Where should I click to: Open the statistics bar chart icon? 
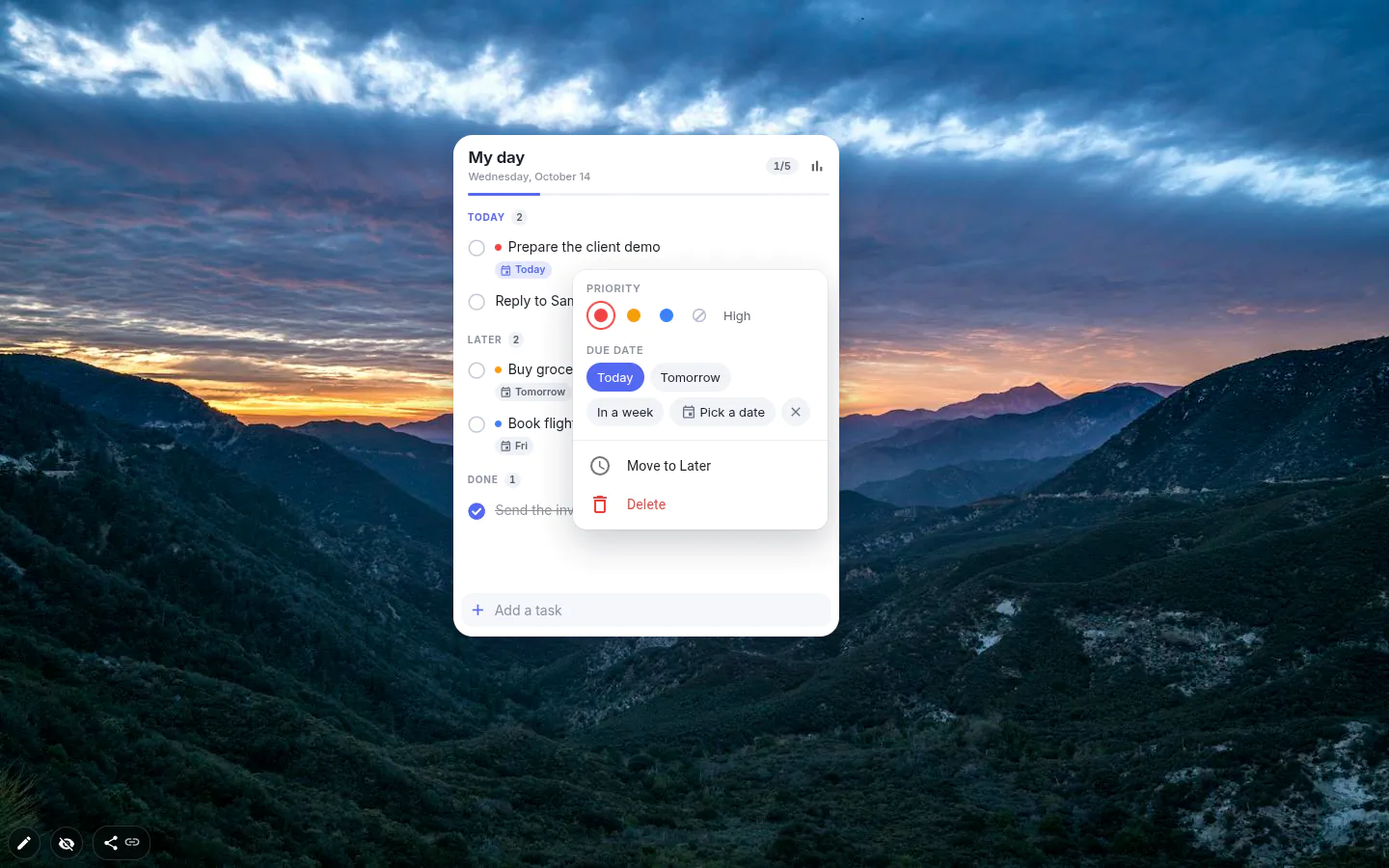(x=817, y=166)
